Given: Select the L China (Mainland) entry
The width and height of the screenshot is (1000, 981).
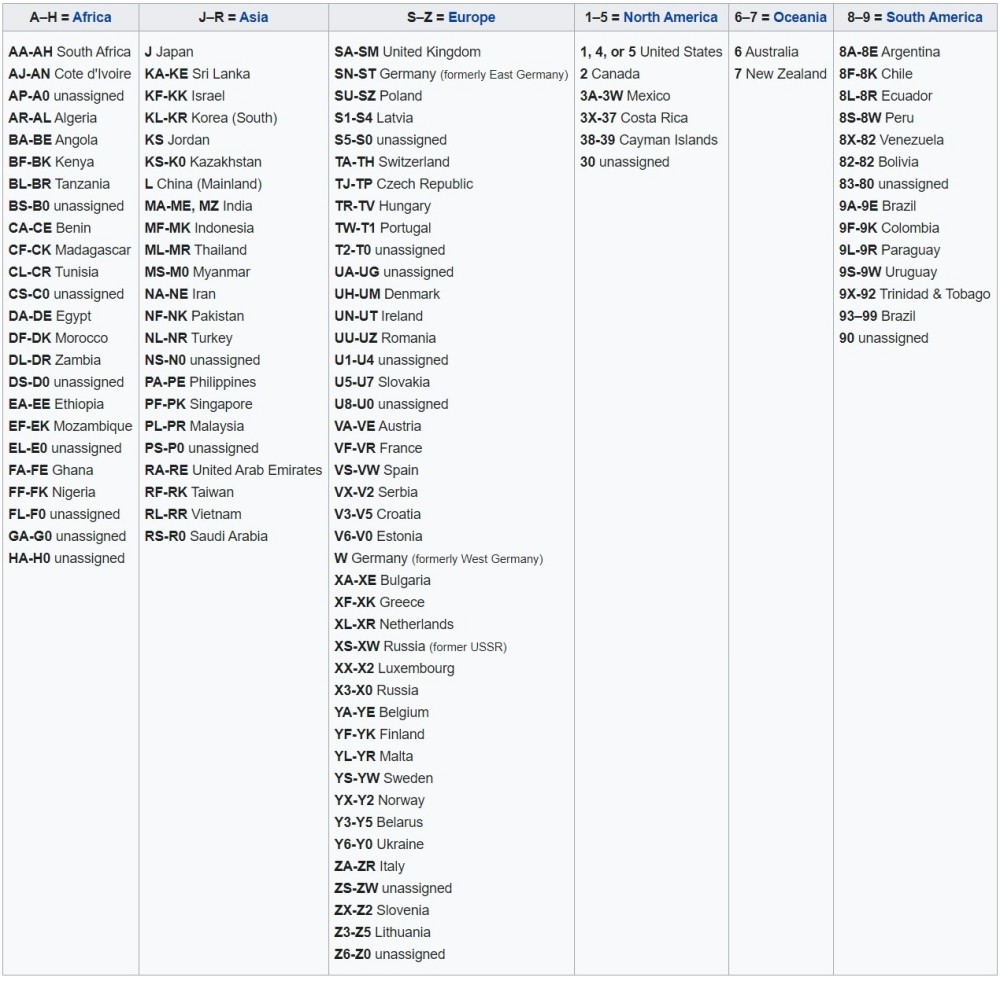Looking at the screenshot, I should click(203, 184).
